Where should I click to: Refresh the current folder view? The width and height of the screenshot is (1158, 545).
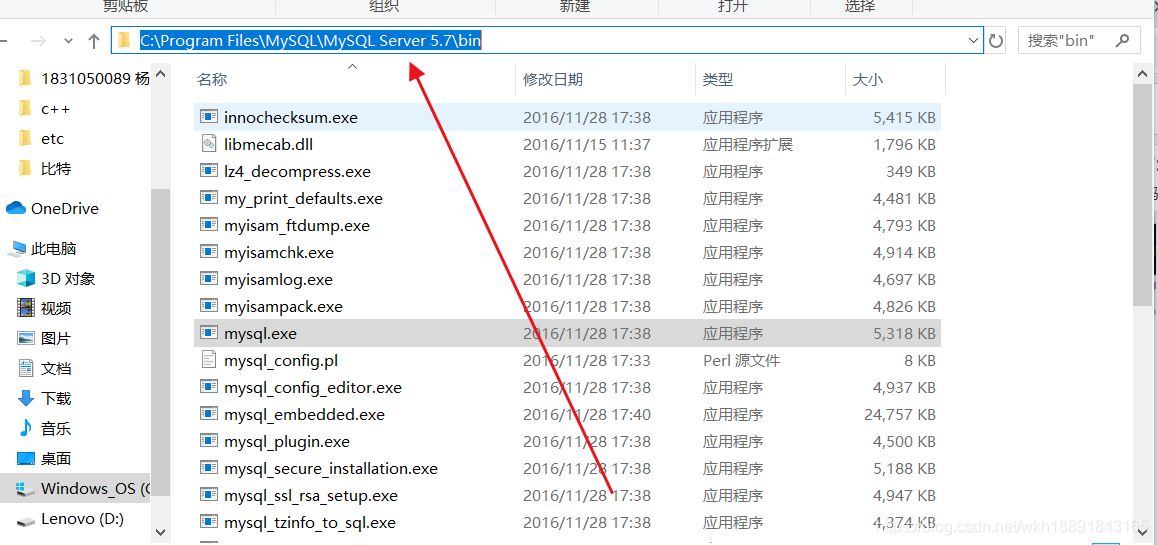996,41
